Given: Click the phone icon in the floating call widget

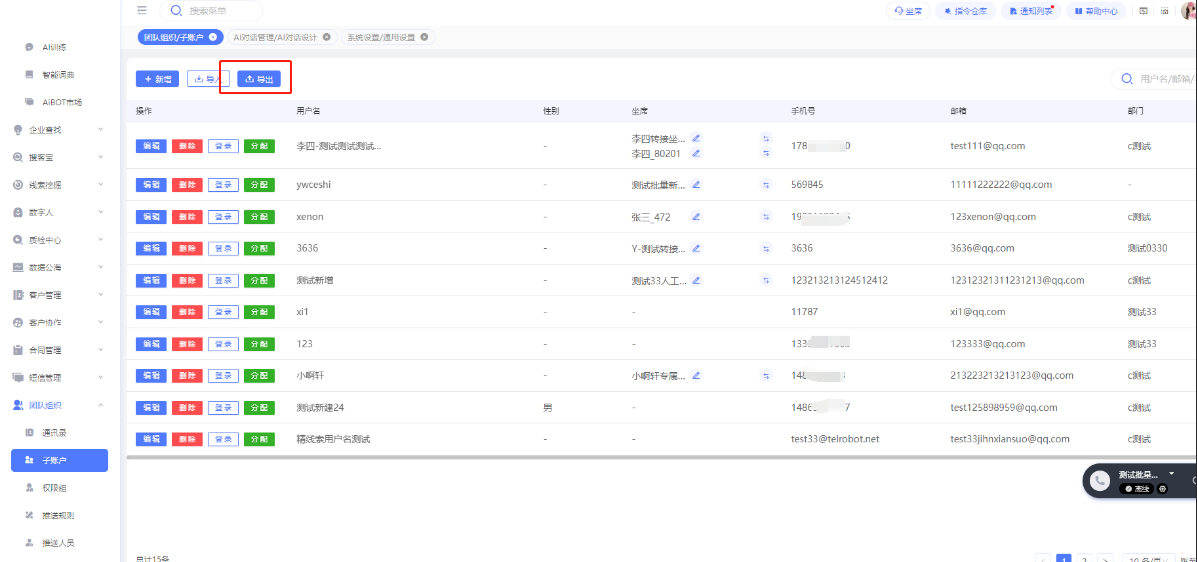Looking at the screenshot, I should 1100,481.
